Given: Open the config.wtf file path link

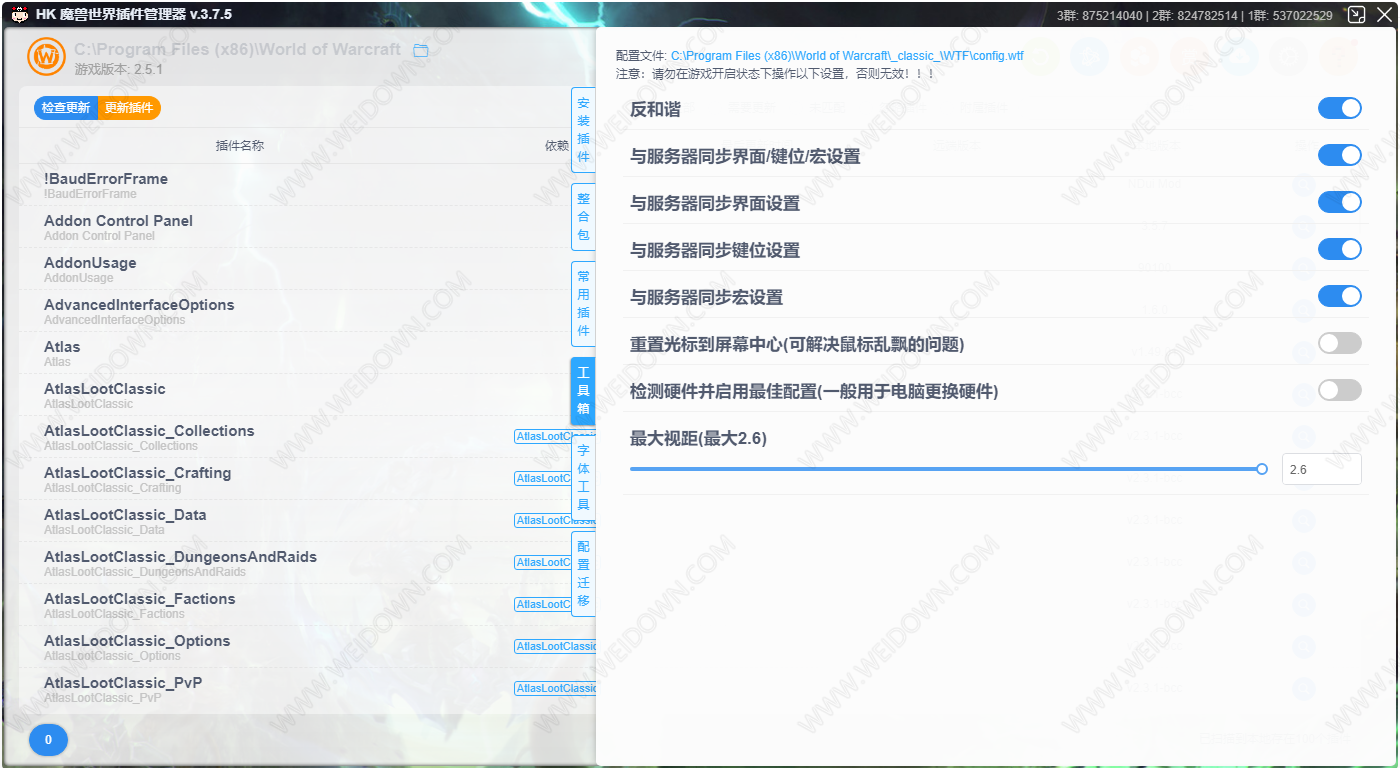Looking at the screenshot, I should point(847,56).
